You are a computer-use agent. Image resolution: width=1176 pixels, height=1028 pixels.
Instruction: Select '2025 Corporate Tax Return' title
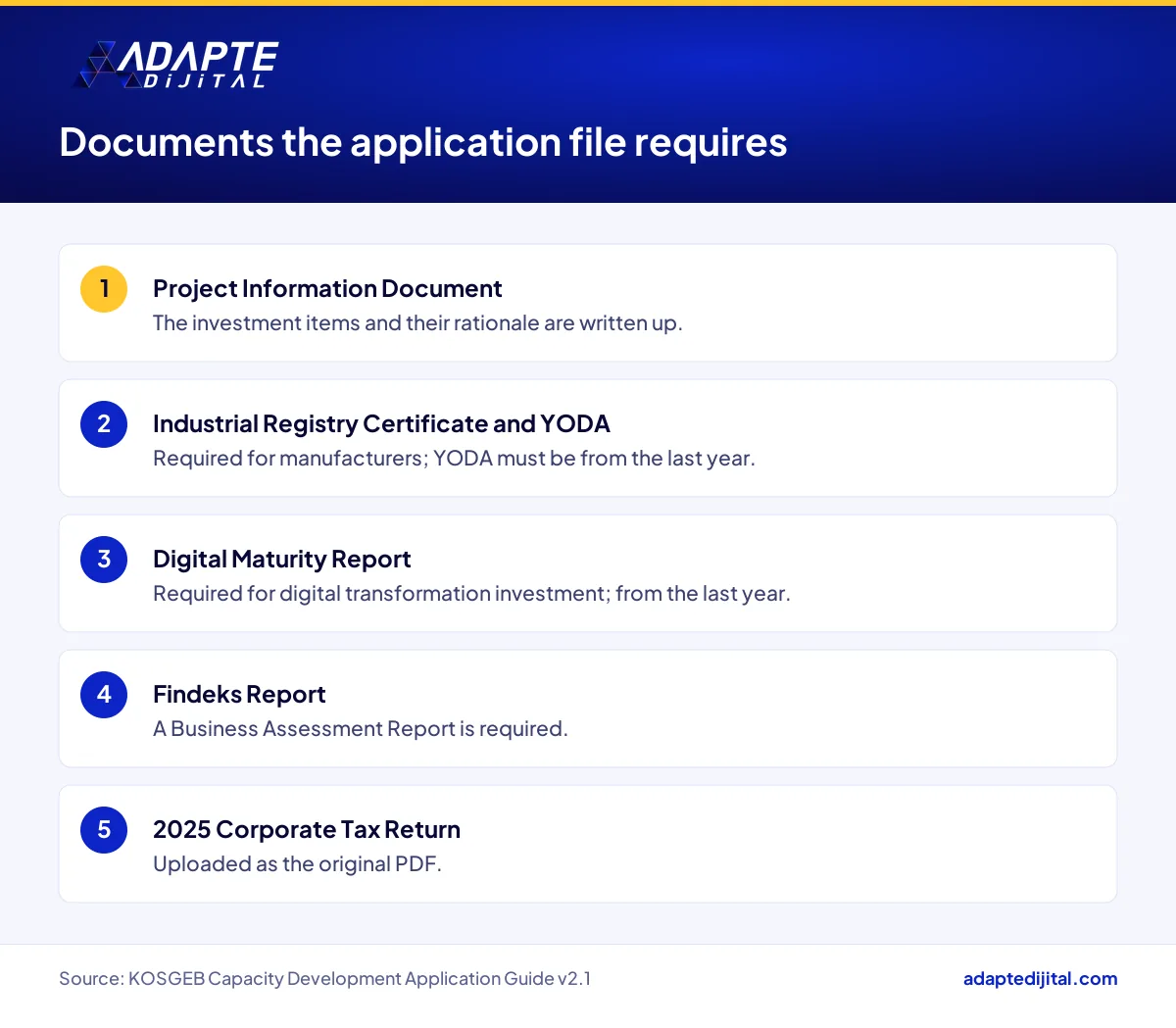[x=307, y=830]
